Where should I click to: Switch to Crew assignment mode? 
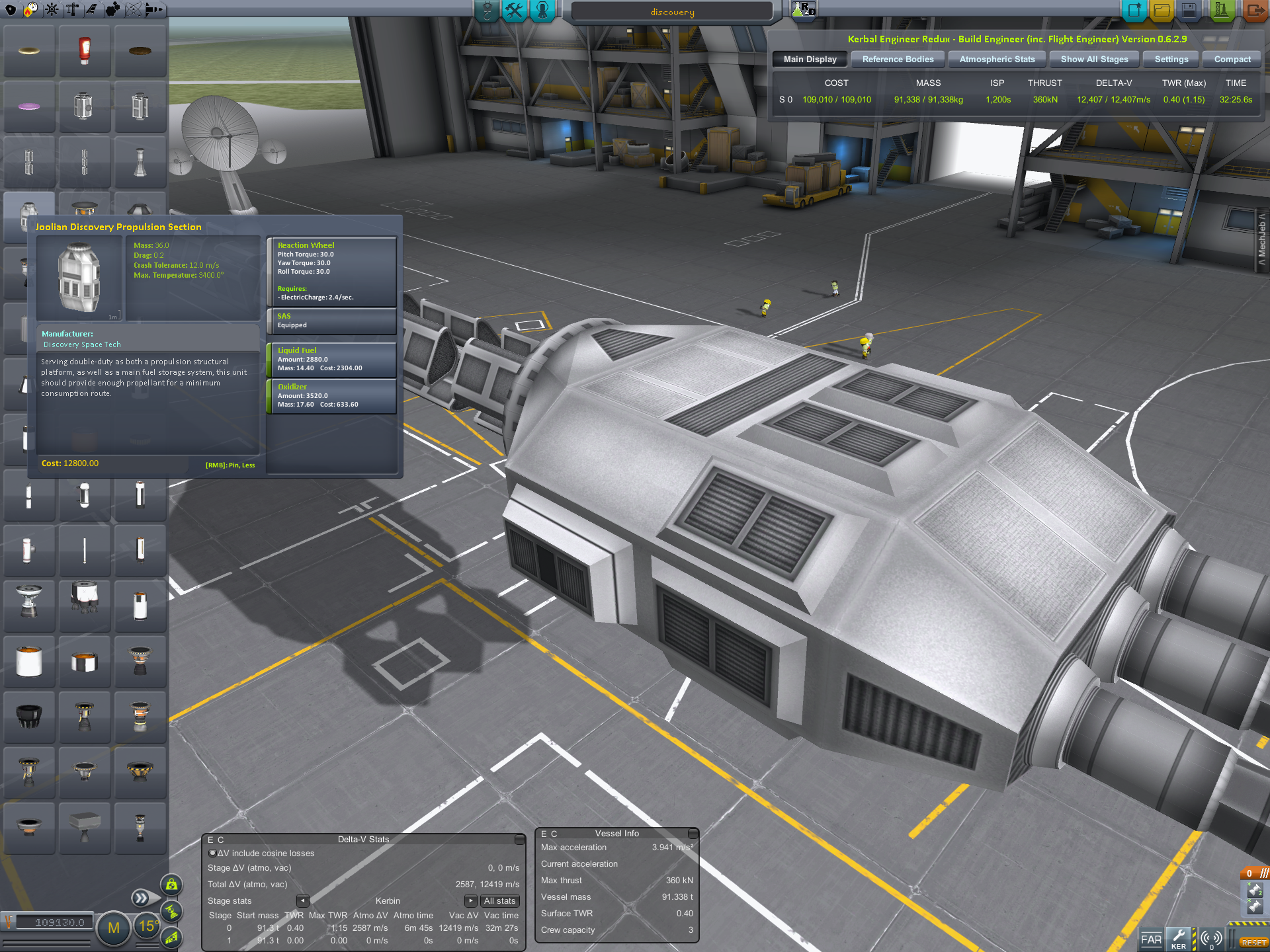coord(542,11)
